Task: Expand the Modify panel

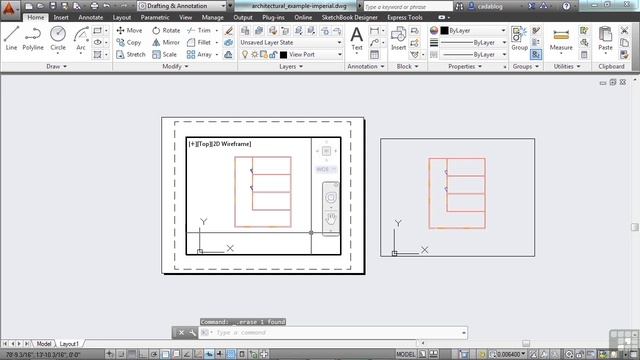Action: tap(175, 66)
